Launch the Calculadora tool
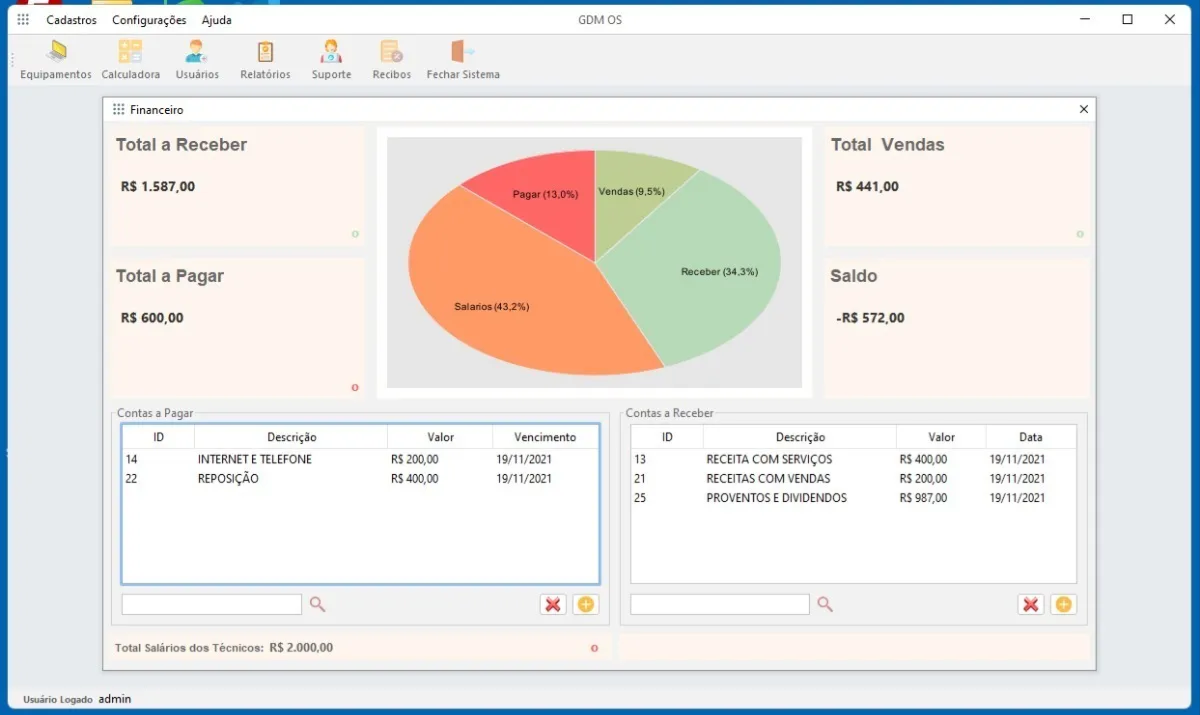 [130, 53]
